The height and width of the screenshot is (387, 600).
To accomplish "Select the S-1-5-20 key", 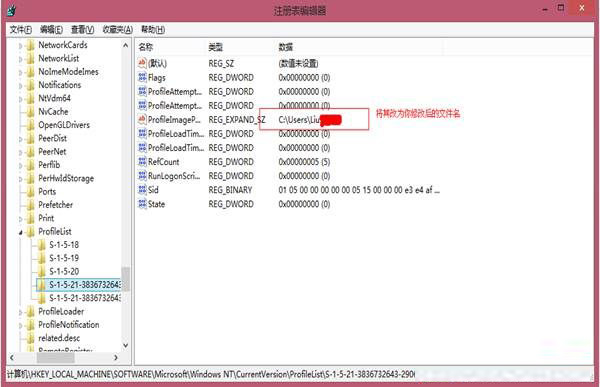I will [64, 271].
